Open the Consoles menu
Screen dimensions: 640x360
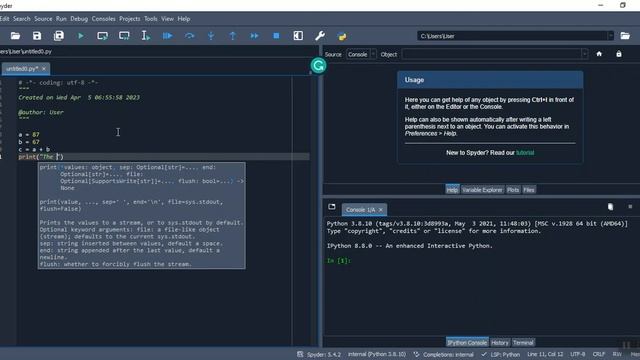coord(104,19)
